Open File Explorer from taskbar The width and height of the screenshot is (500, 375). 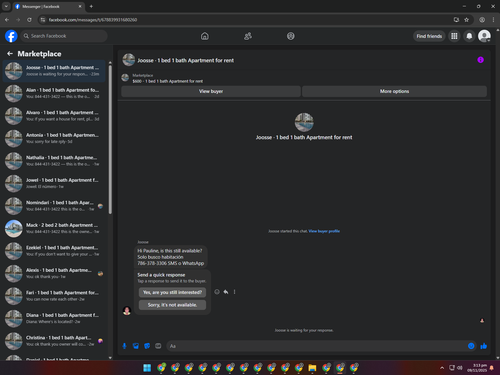point(312,368)
